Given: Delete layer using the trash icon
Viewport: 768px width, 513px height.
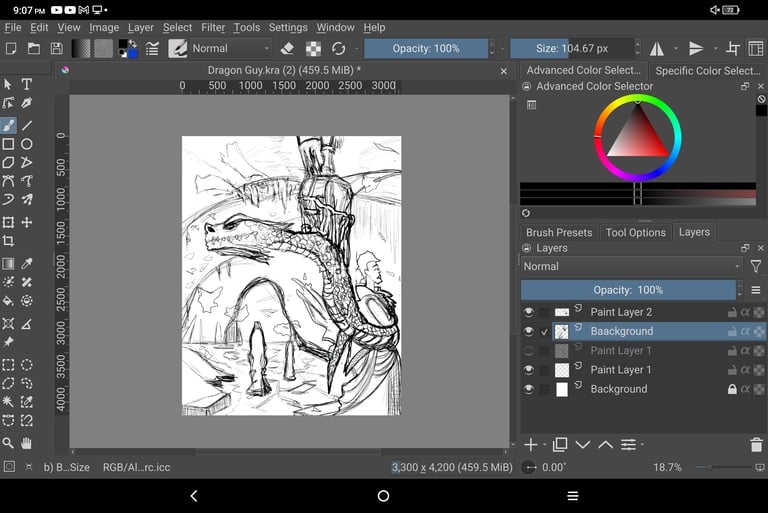Looking at the screenshot, I should [756, 445].
